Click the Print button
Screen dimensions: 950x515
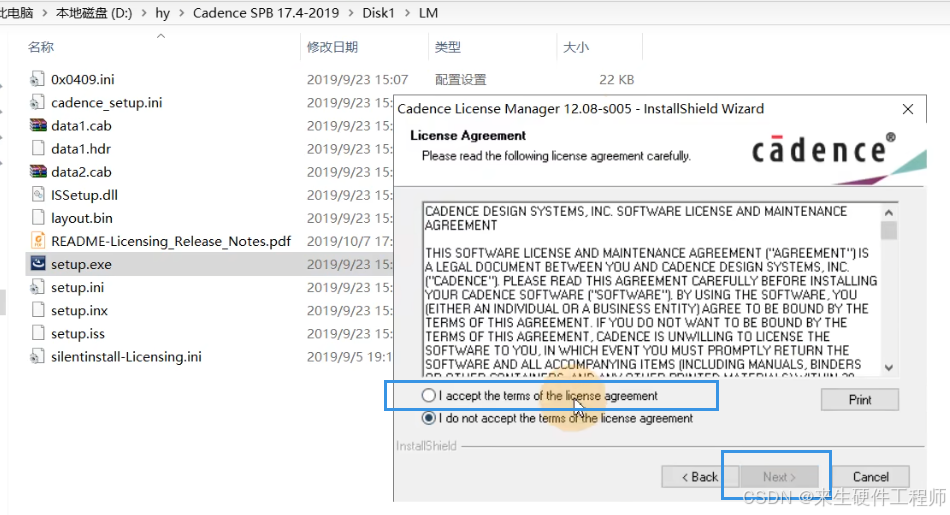tap(860, 400)
